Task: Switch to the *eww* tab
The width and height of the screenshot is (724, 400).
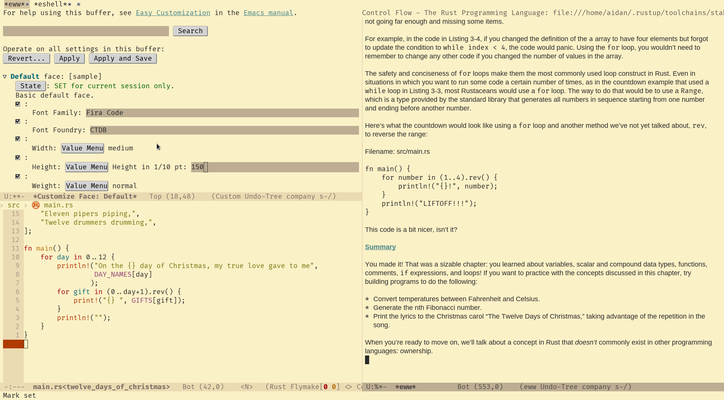Action: (x=16, y=4)
